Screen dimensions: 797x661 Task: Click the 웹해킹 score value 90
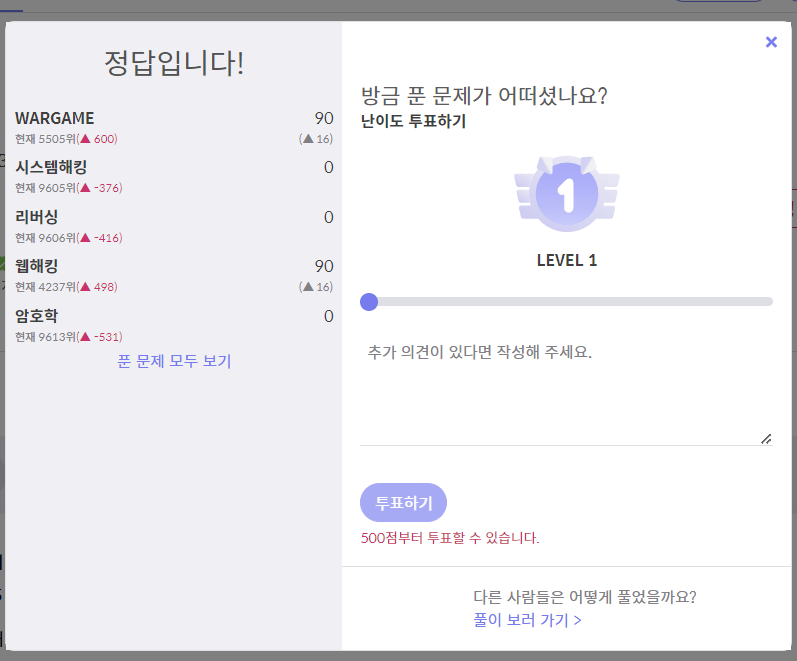coord(324,266)
